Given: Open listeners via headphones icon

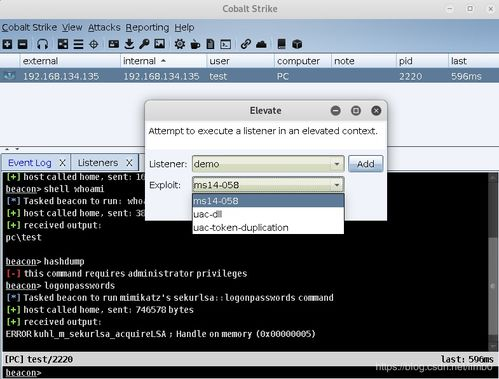Looking at the screenshot, I should click(x=42, y=44).
